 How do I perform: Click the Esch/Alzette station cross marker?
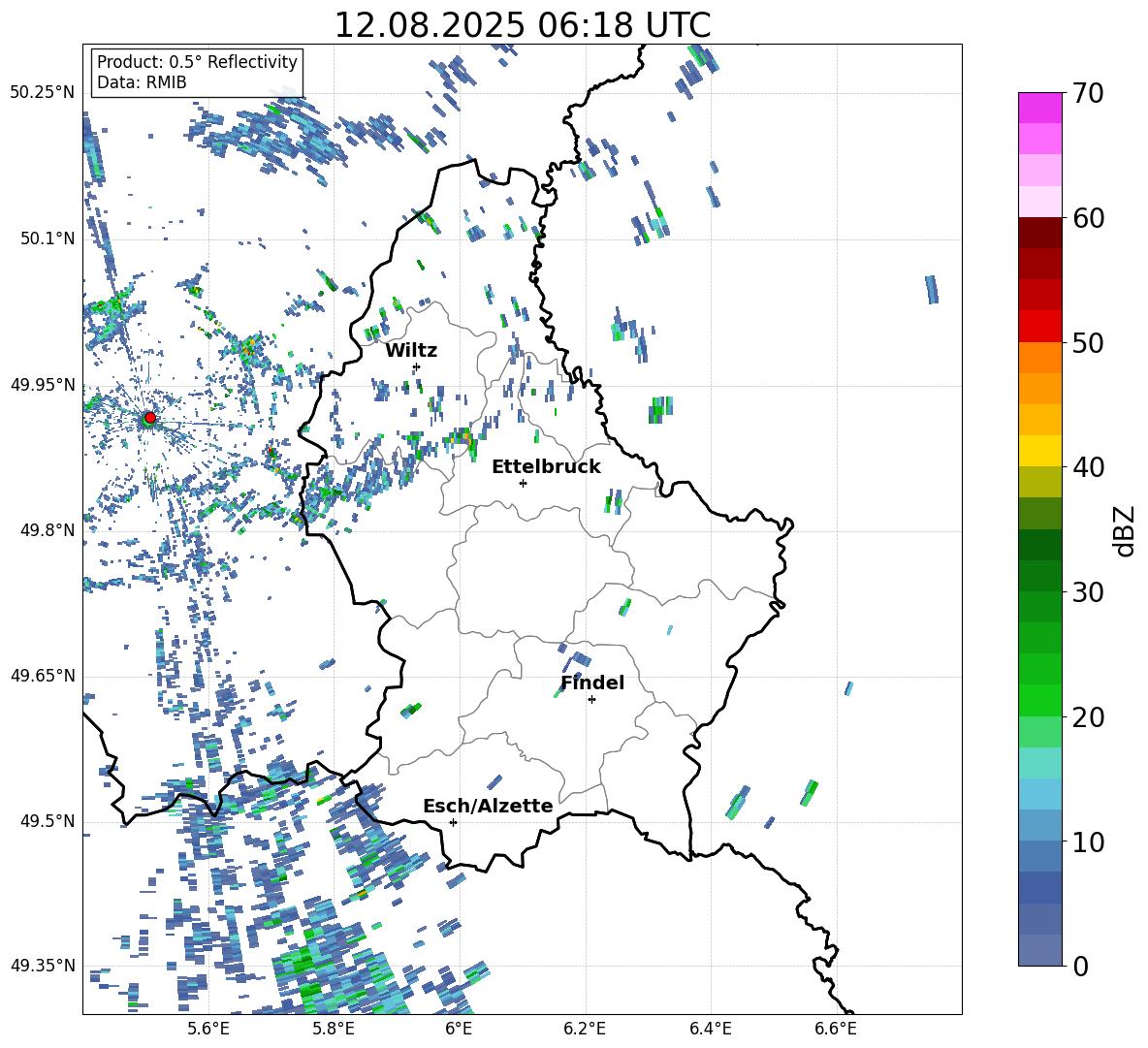click(x=453, y=822)
